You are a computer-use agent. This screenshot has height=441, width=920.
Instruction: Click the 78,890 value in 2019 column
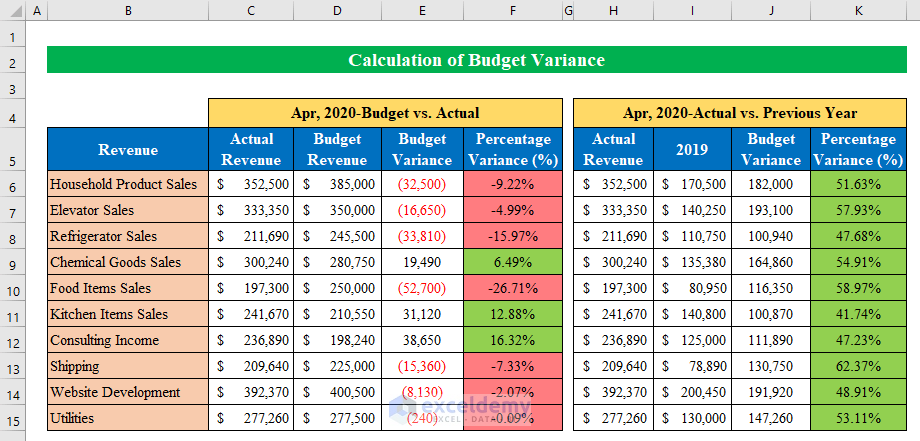pos(692,366)
